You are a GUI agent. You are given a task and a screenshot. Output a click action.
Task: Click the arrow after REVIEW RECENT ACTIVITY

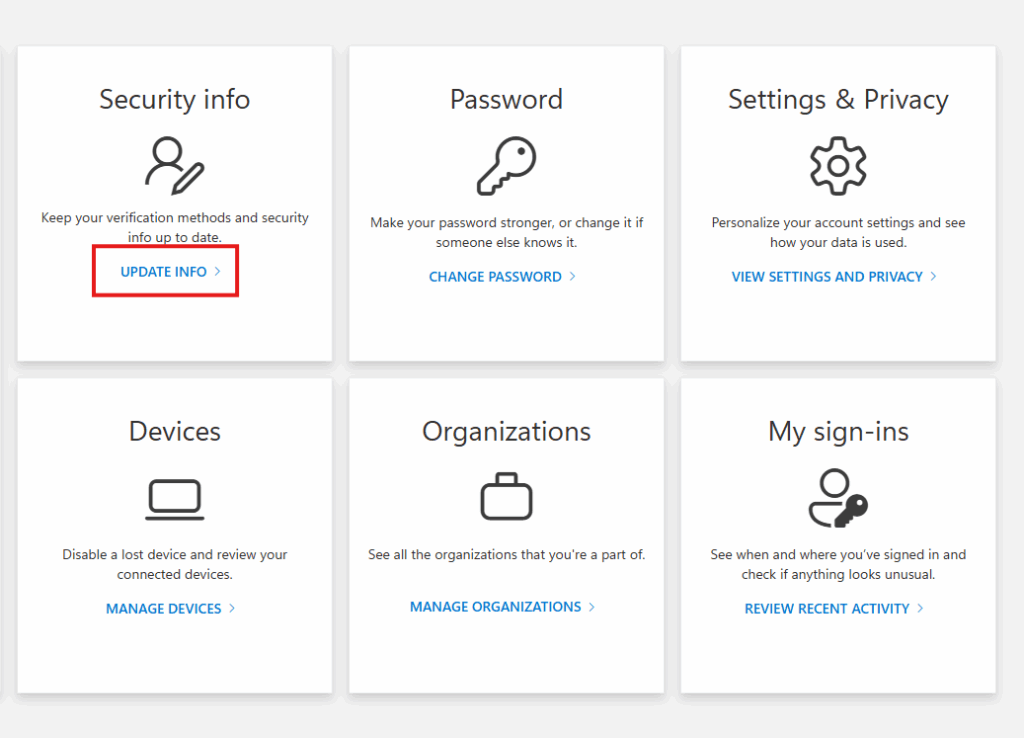pos(920,608)
